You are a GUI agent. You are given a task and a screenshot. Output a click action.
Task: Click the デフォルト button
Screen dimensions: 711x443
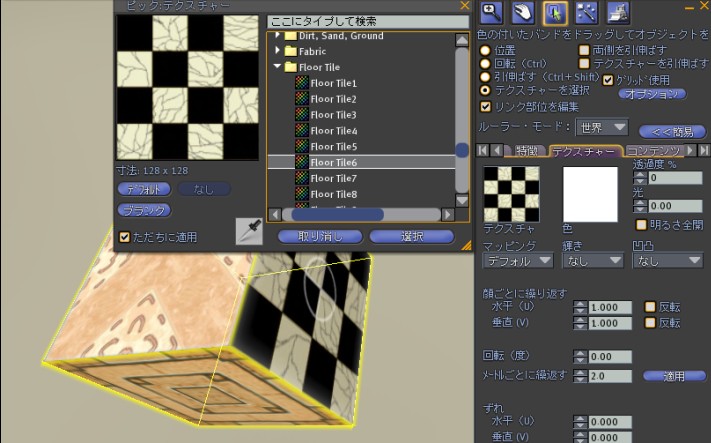coord(144,189)
